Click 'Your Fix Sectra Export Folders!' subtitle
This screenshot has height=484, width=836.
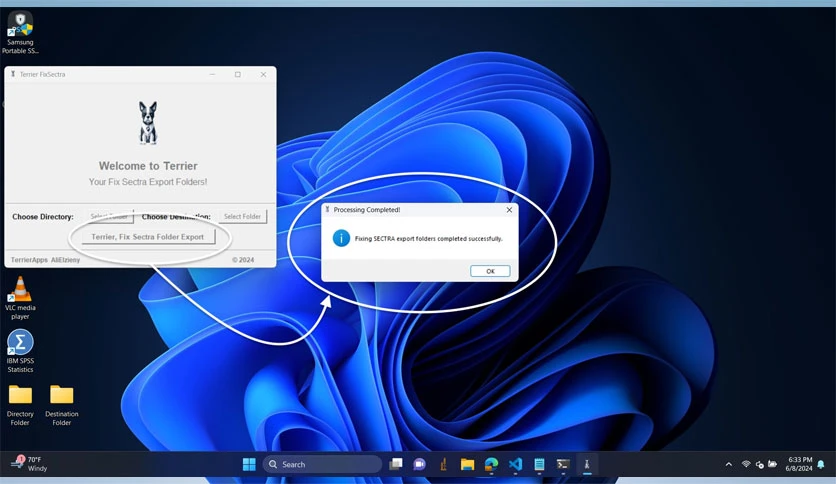[x=148, y=182]
